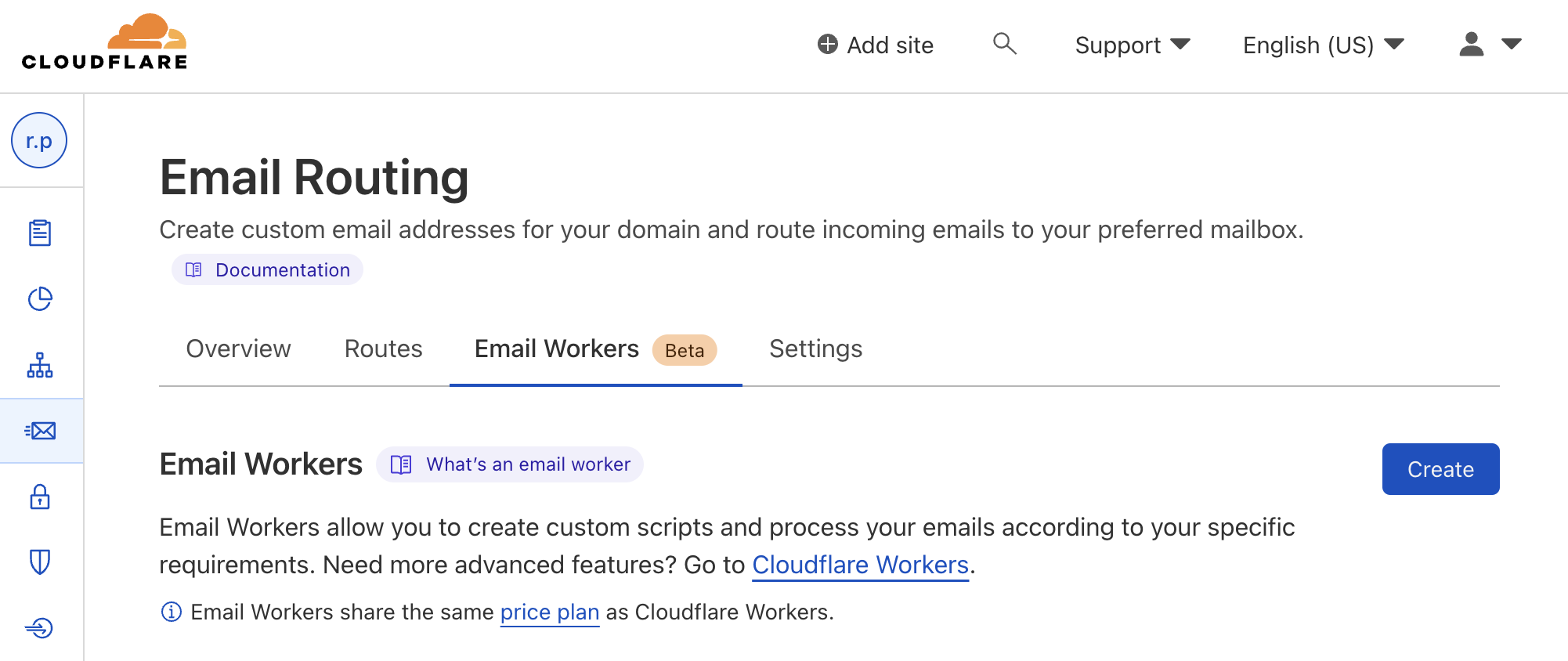Image resolution: width=1568 pixels, height=661 pixels.
Task: Switch to the Overview tab
Action: 237,349
